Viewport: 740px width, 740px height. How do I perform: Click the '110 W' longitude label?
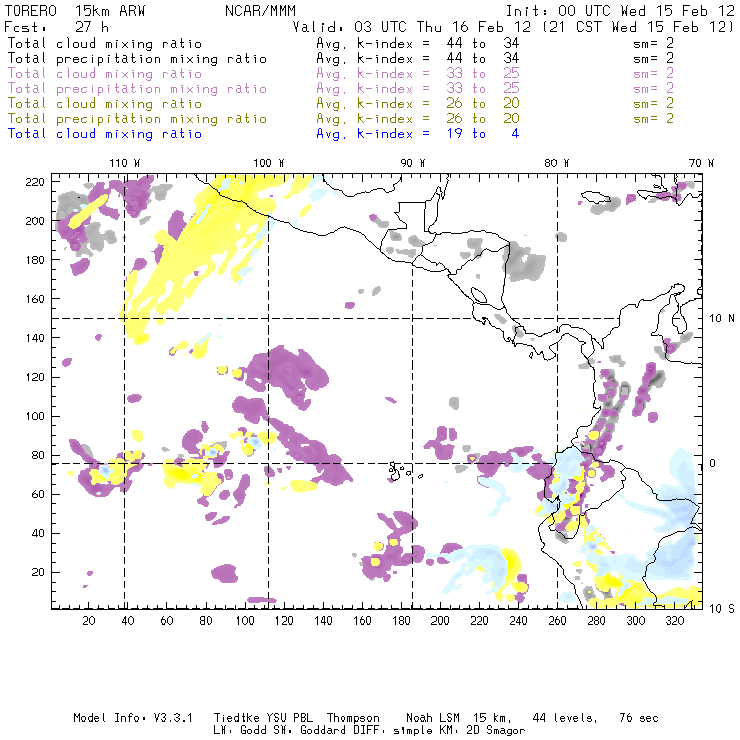tap(125, 163)
